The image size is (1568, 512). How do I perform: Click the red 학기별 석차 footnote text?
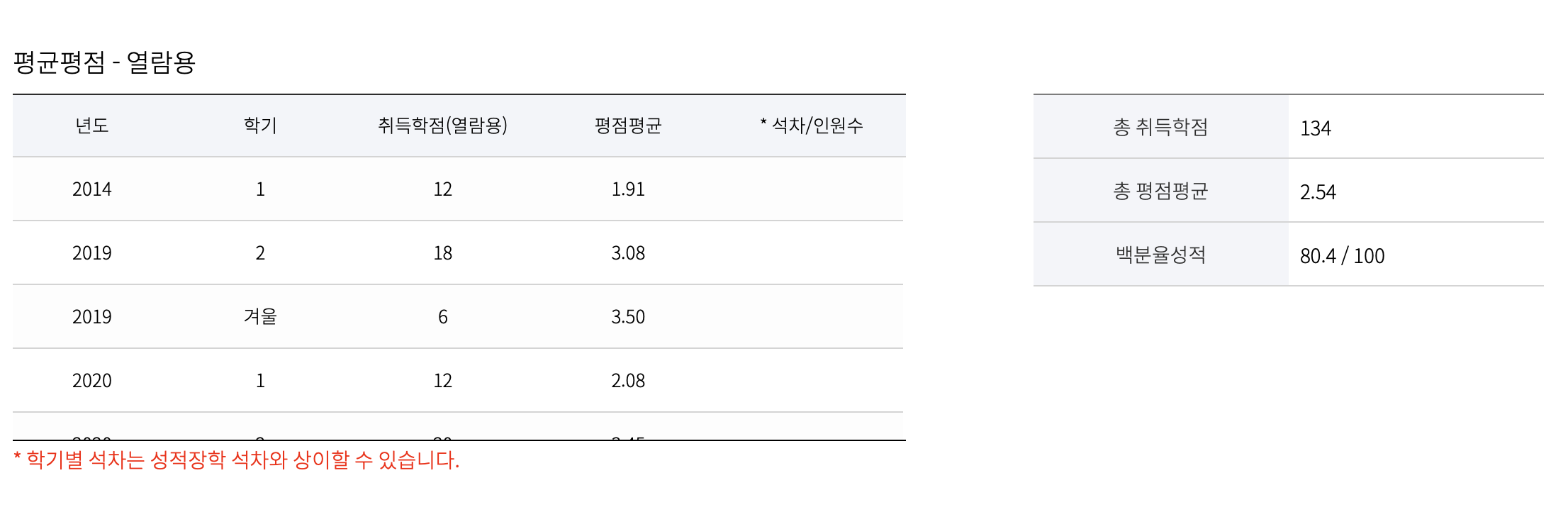(237, 460)
